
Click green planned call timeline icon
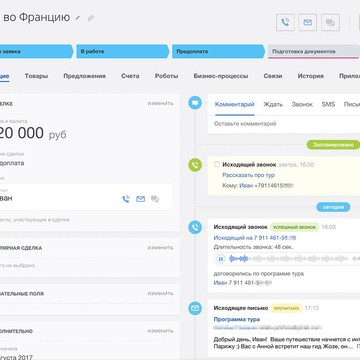pyautogui.click(x=195, y=165)
